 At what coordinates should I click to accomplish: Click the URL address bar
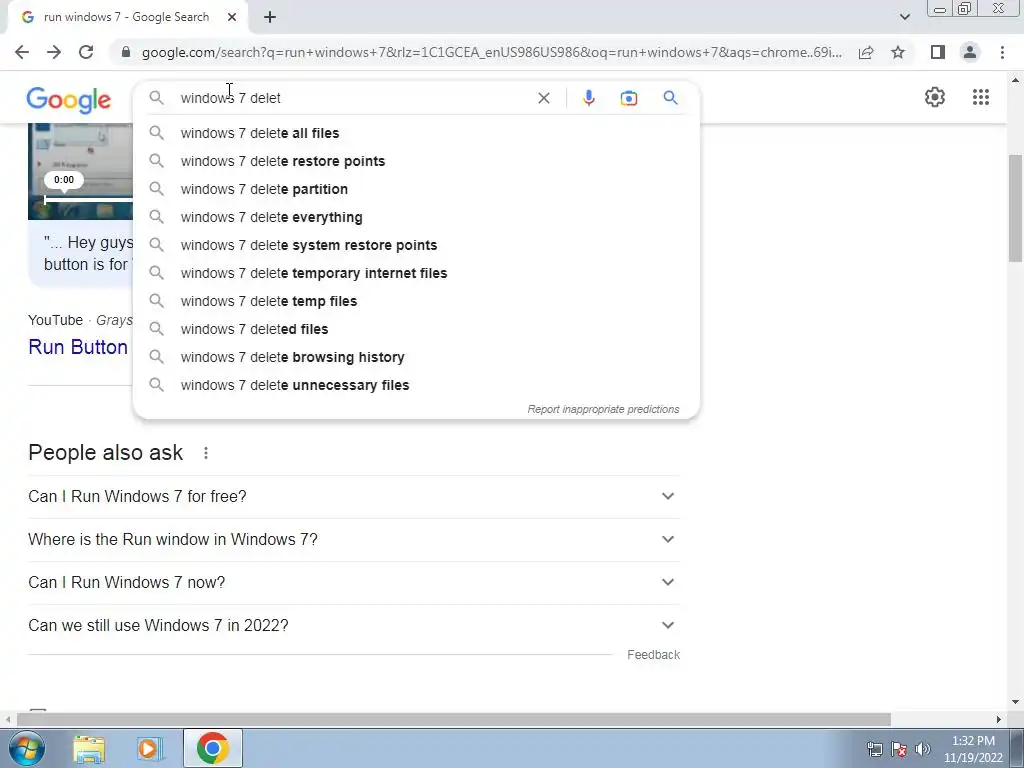491,52
